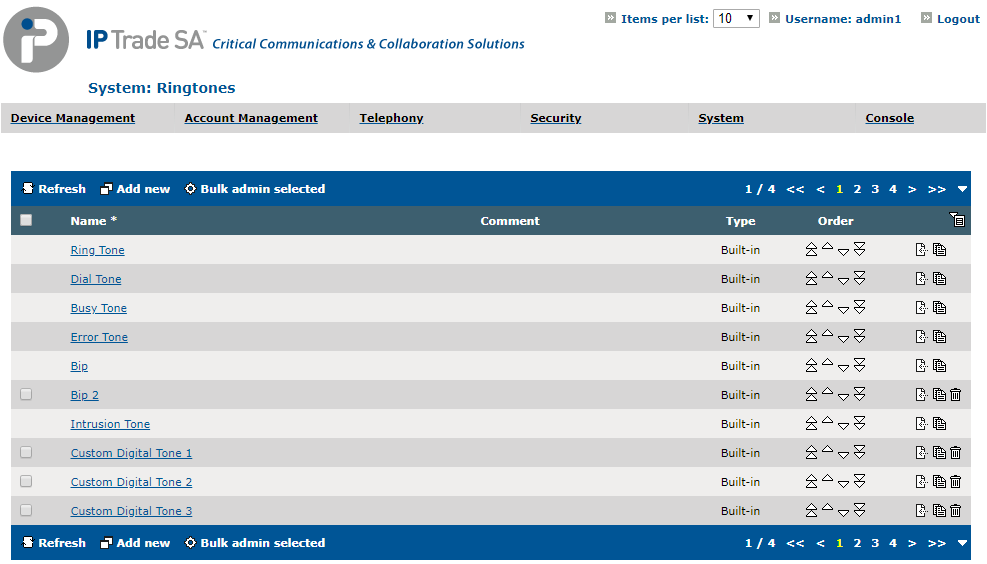Image resolution: width=987 pixels, height=564 pixels.
Task: Jump to first page using top << link
Action: [x=795, y=189]
